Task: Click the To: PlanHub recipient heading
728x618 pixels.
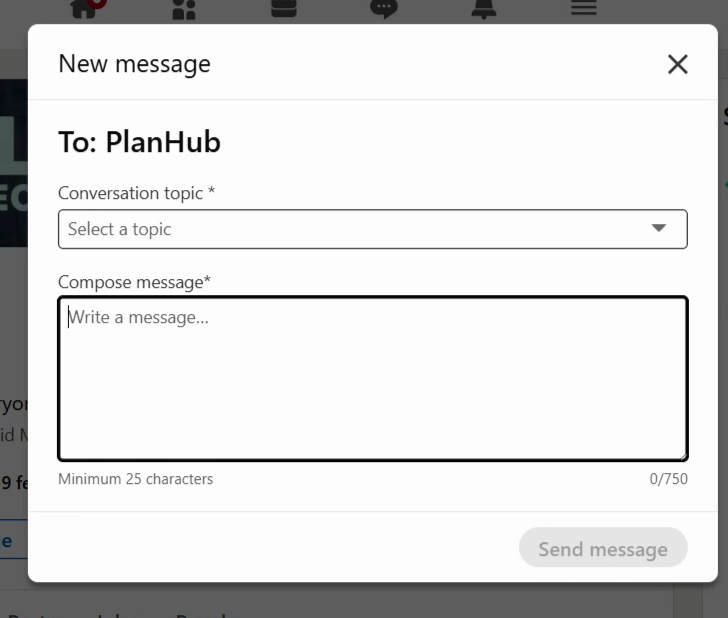Action: (x=139, y=142)
